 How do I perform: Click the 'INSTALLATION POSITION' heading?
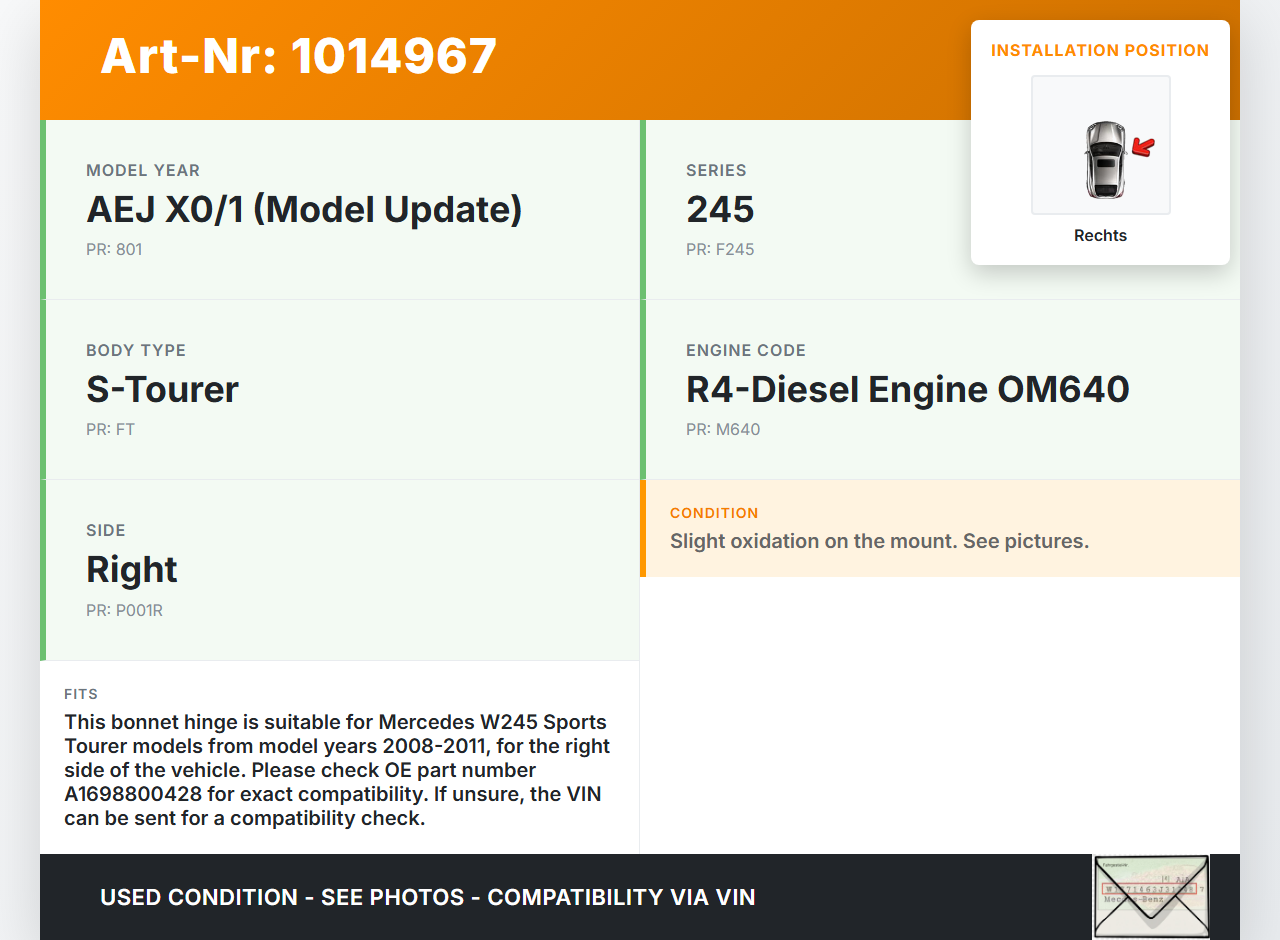pyautogui.click(x=1100, y=50)
